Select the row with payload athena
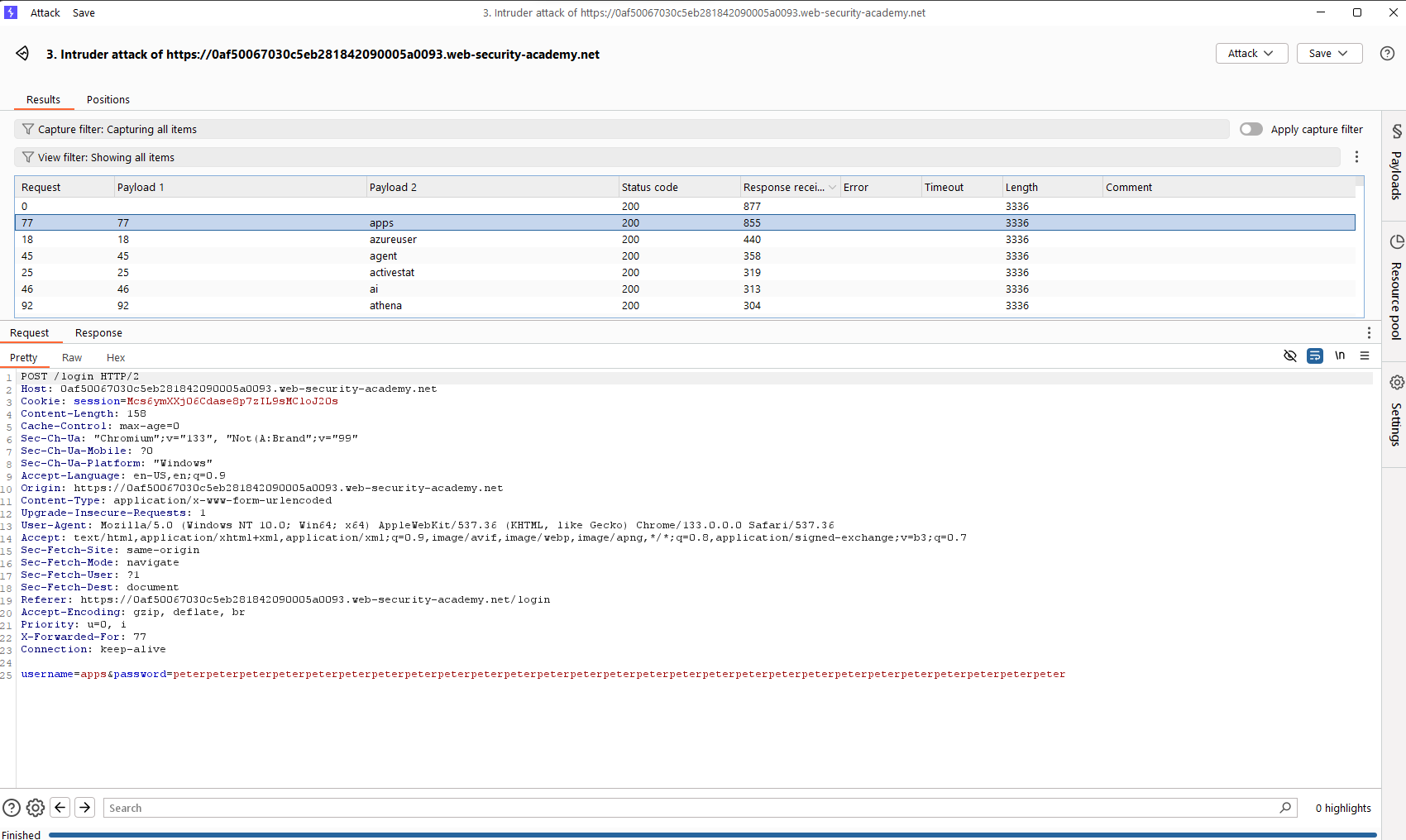 685,306
